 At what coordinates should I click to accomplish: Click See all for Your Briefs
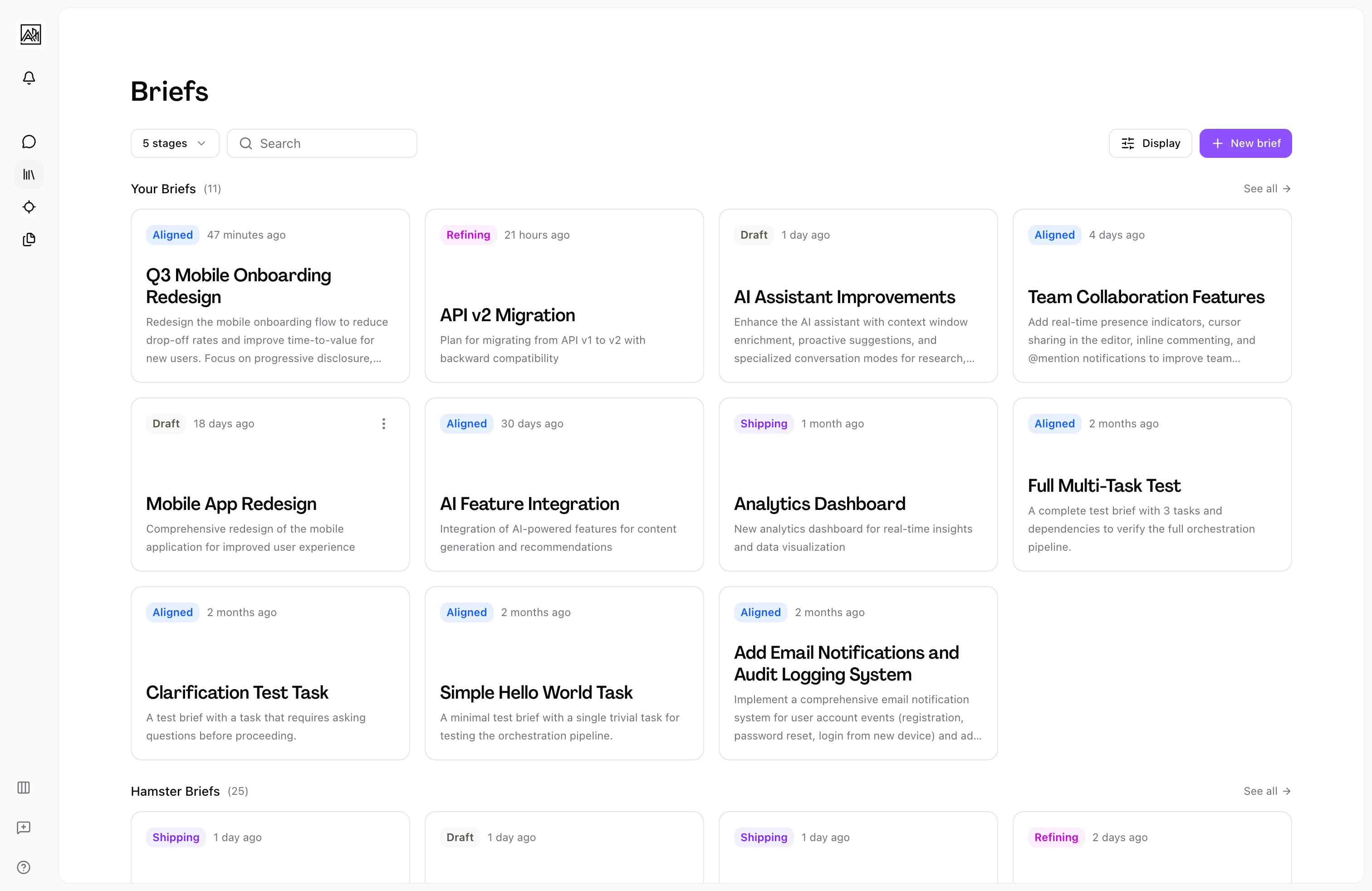1266,189
